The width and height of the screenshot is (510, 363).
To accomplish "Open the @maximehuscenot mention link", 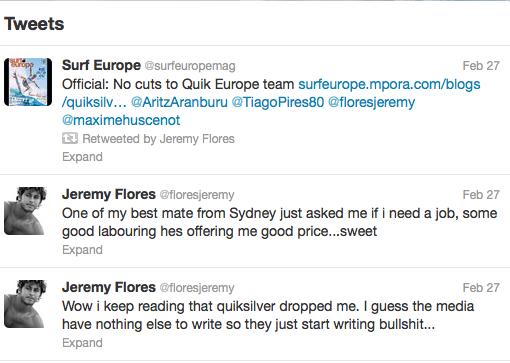I will point(121,120).
